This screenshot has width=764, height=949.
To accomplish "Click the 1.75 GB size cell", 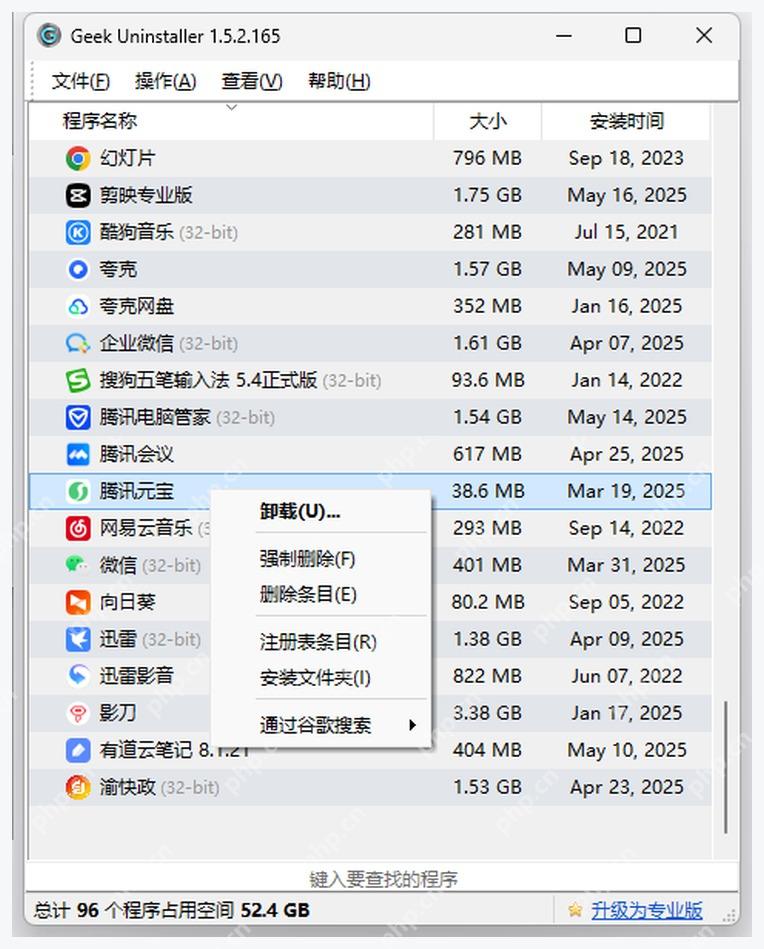I will coord(488,195).
